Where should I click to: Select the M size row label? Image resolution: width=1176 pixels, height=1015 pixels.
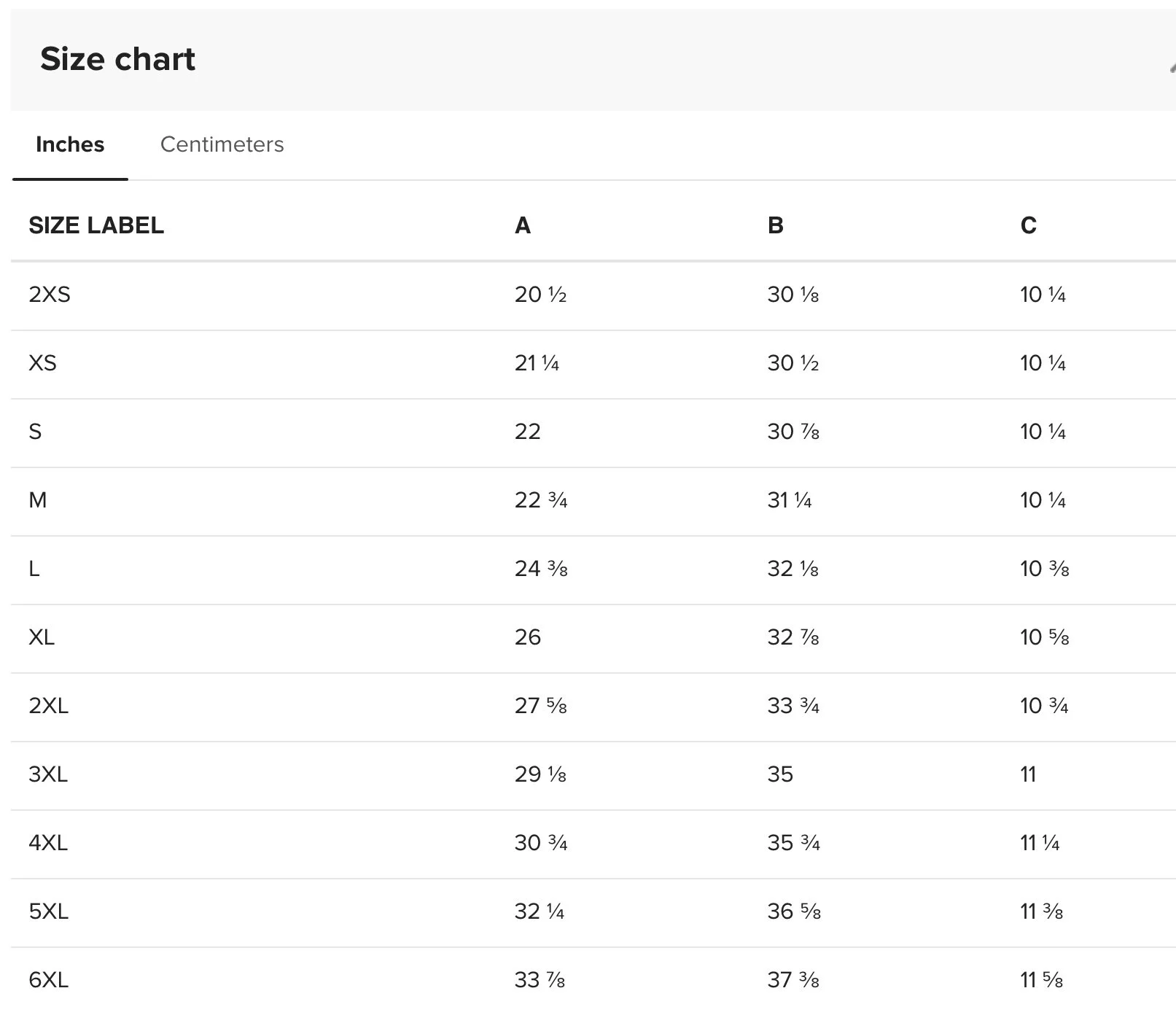tap(38, 500)
